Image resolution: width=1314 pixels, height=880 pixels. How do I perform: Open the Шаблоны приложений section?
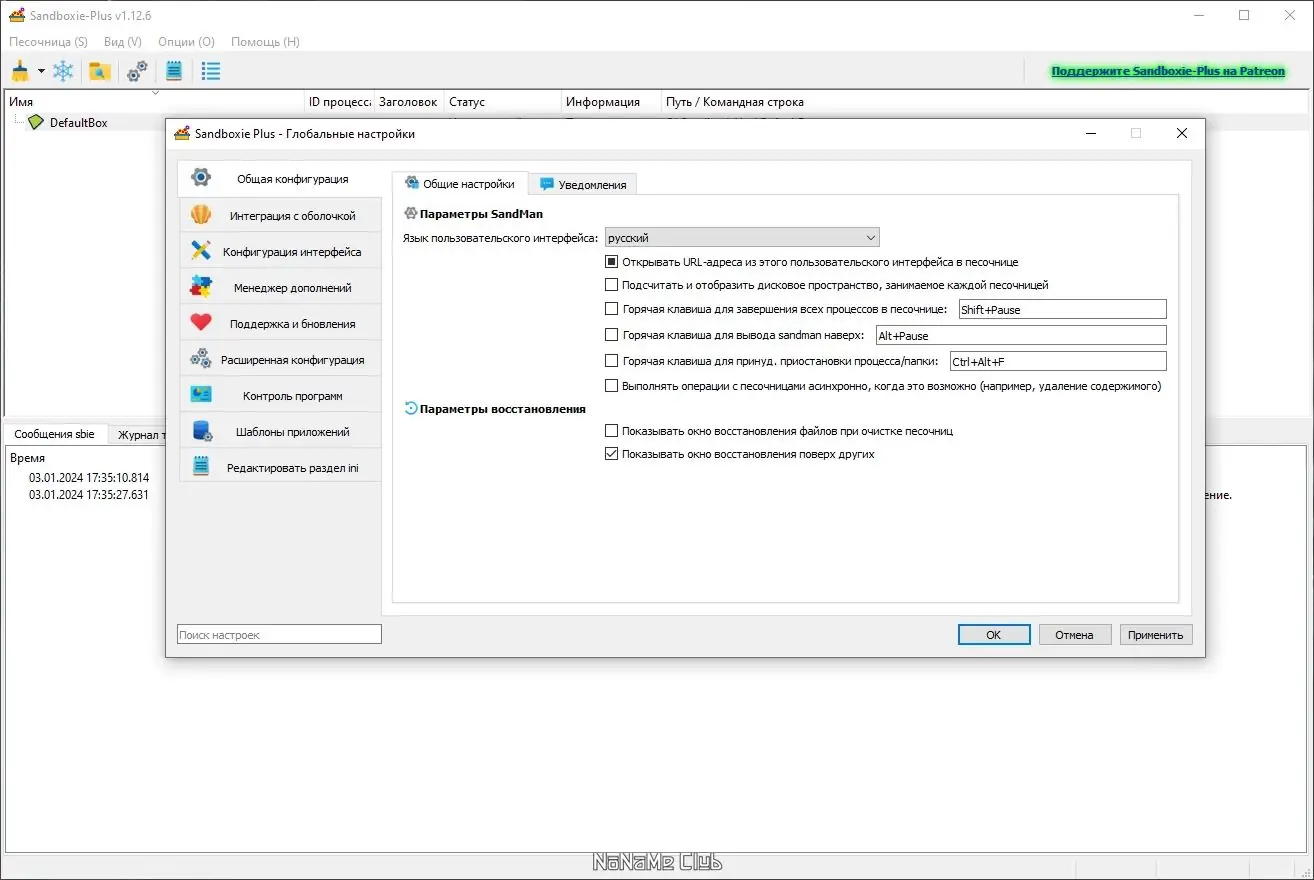click(x=280, y=431)
